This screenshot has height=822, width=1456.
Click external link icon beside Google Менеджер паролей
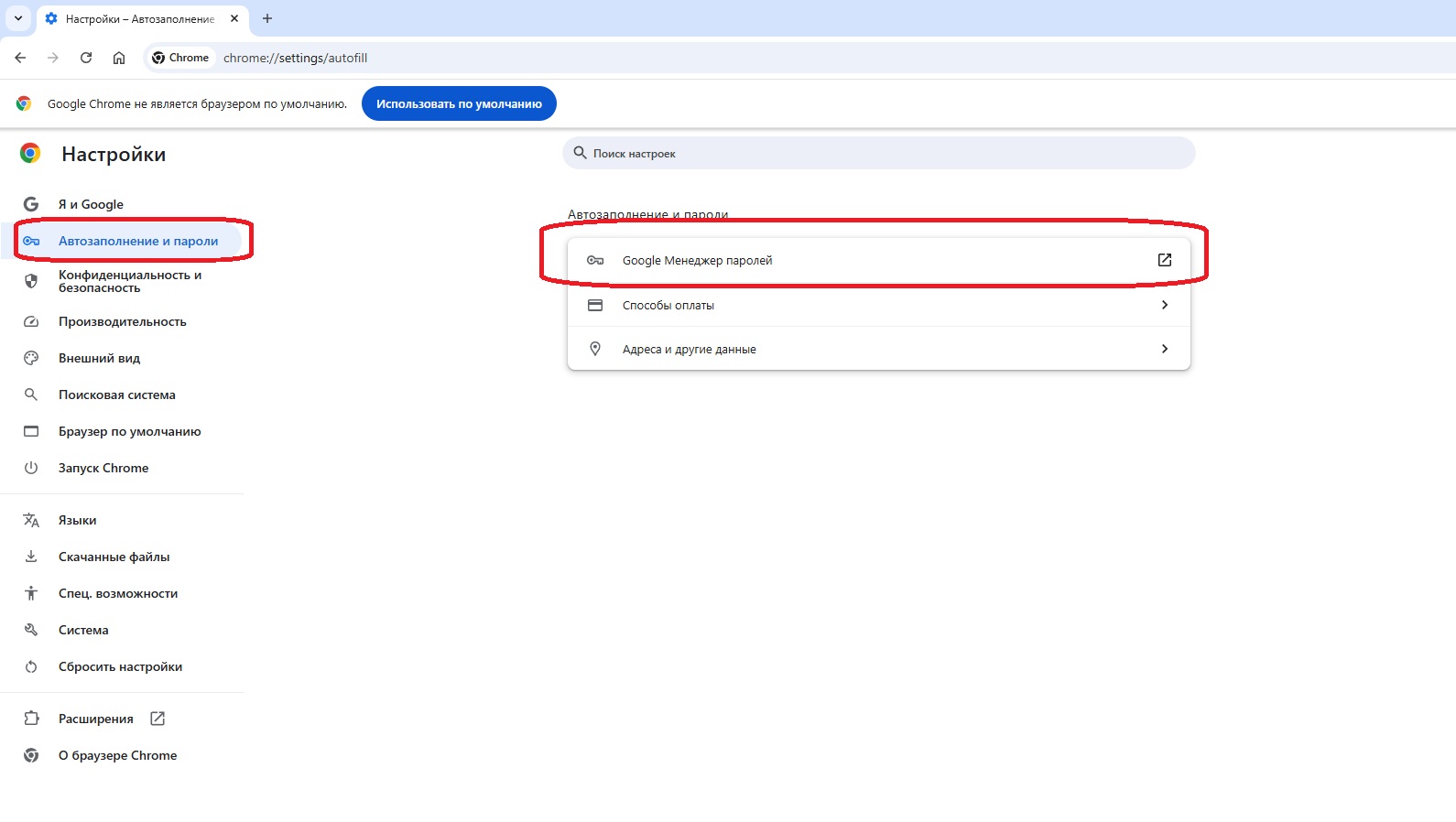coord(1164,260)
